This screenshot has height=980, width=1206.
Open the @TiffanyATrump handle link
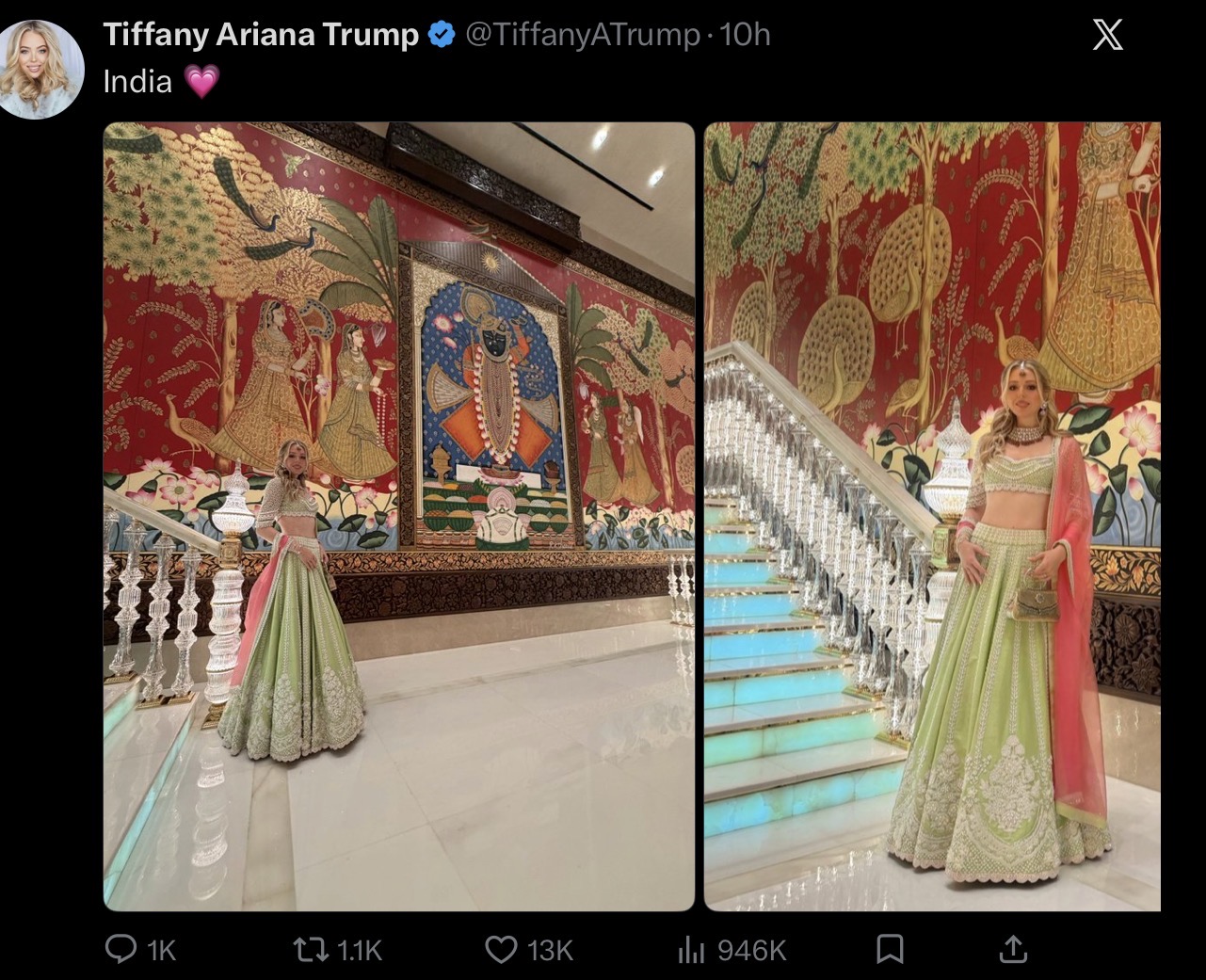pos(583,35)
